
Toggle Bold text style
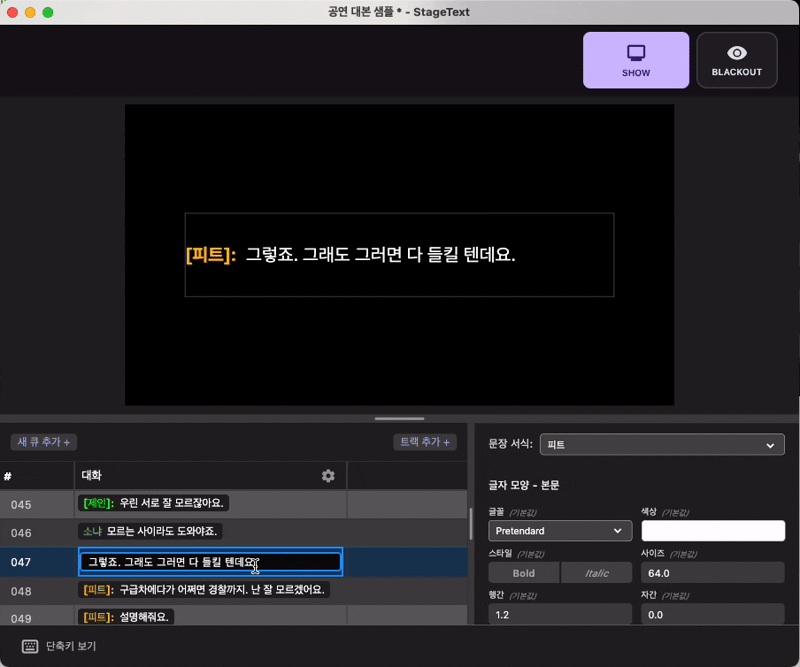click(x=523, y=573)
